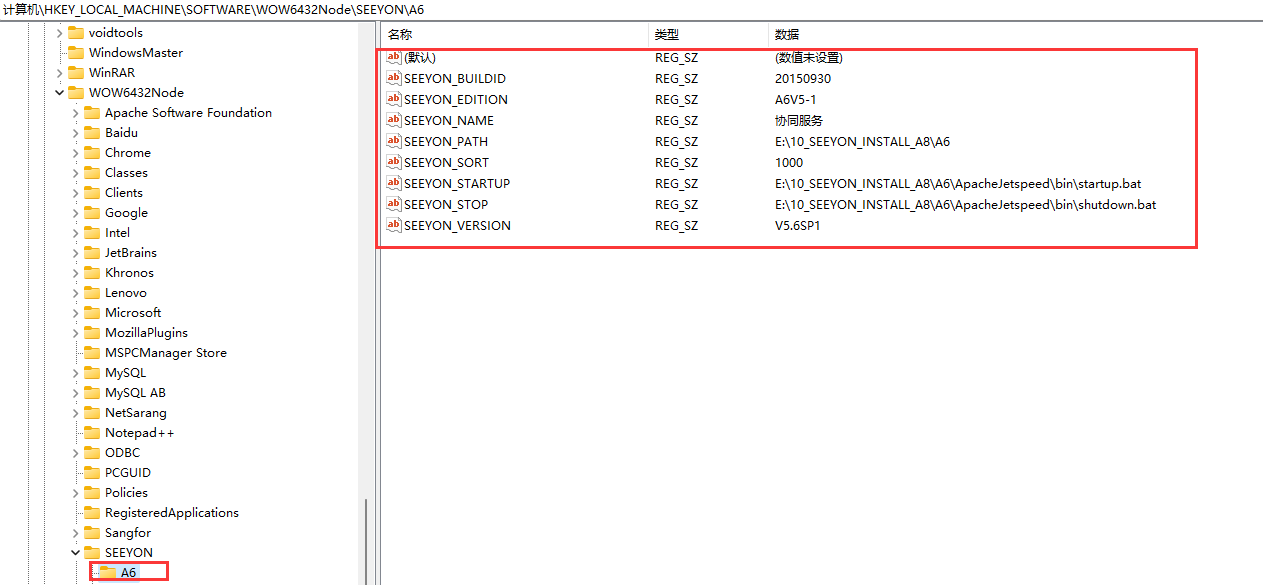Image resolution: width=1263 pixels, height=585 pixels.
Task: Click the string icon beside SEEYON_EDITION
Action: tap(394, 99)
